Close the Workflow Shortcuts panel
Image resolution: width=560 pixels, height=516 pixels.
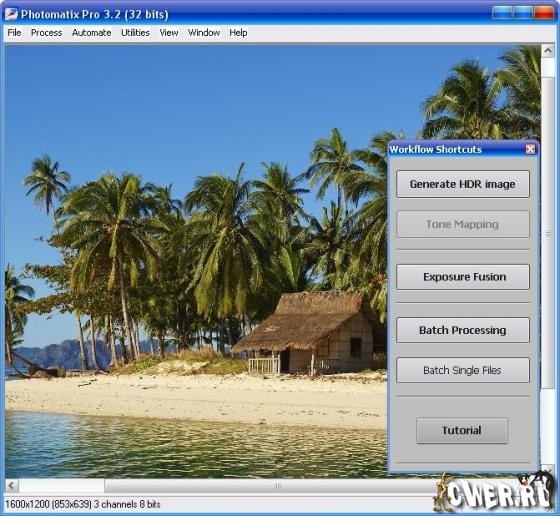pos(530,149)
